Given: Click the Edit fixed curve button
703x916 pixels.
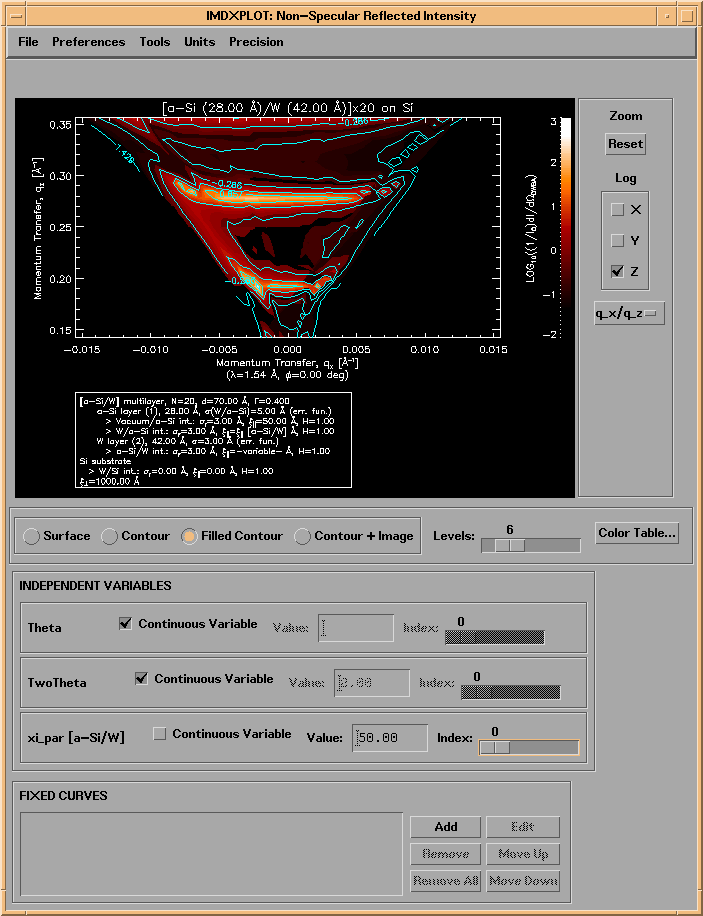Looking at the screenshot, I should click(x=522, y=827).
